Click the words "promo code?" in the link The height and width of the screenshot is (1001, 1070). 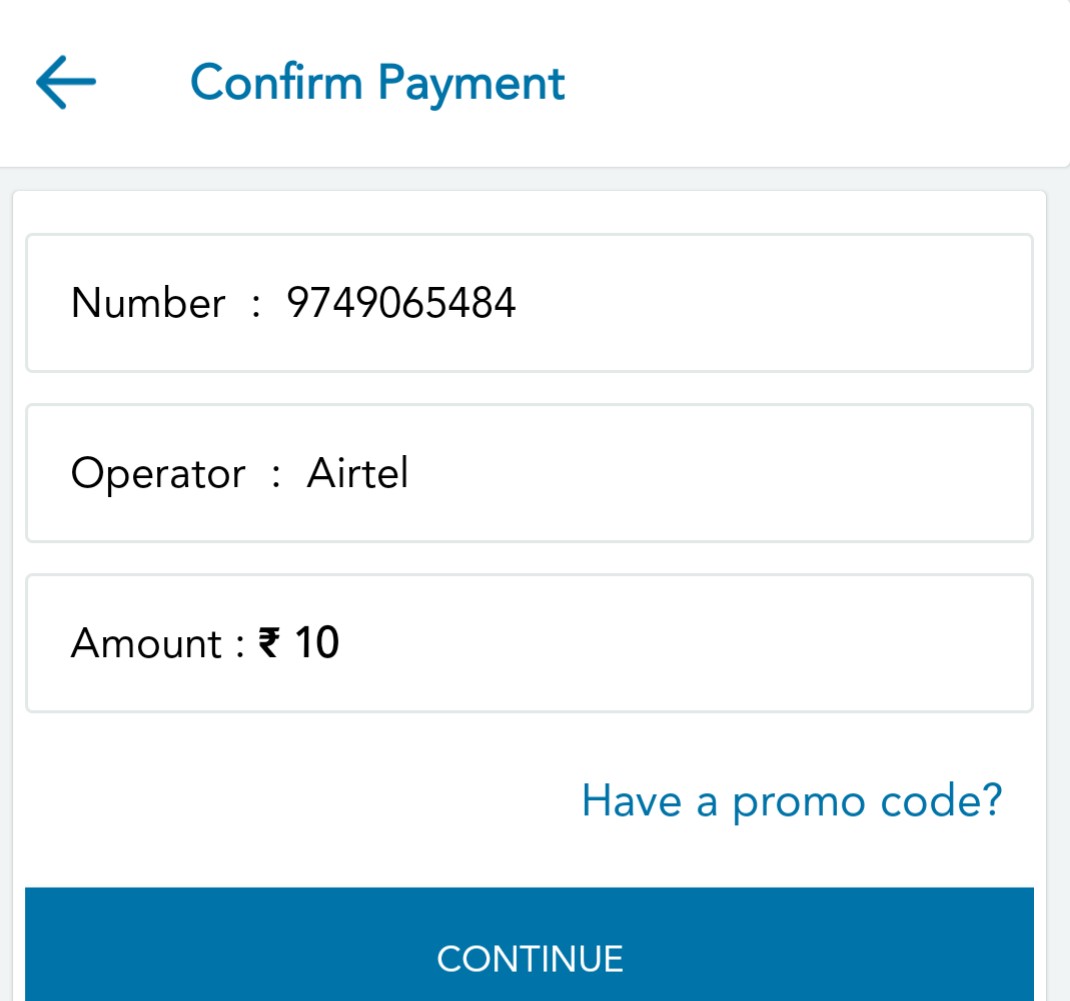pyautogui.click(x=867, y=801)
